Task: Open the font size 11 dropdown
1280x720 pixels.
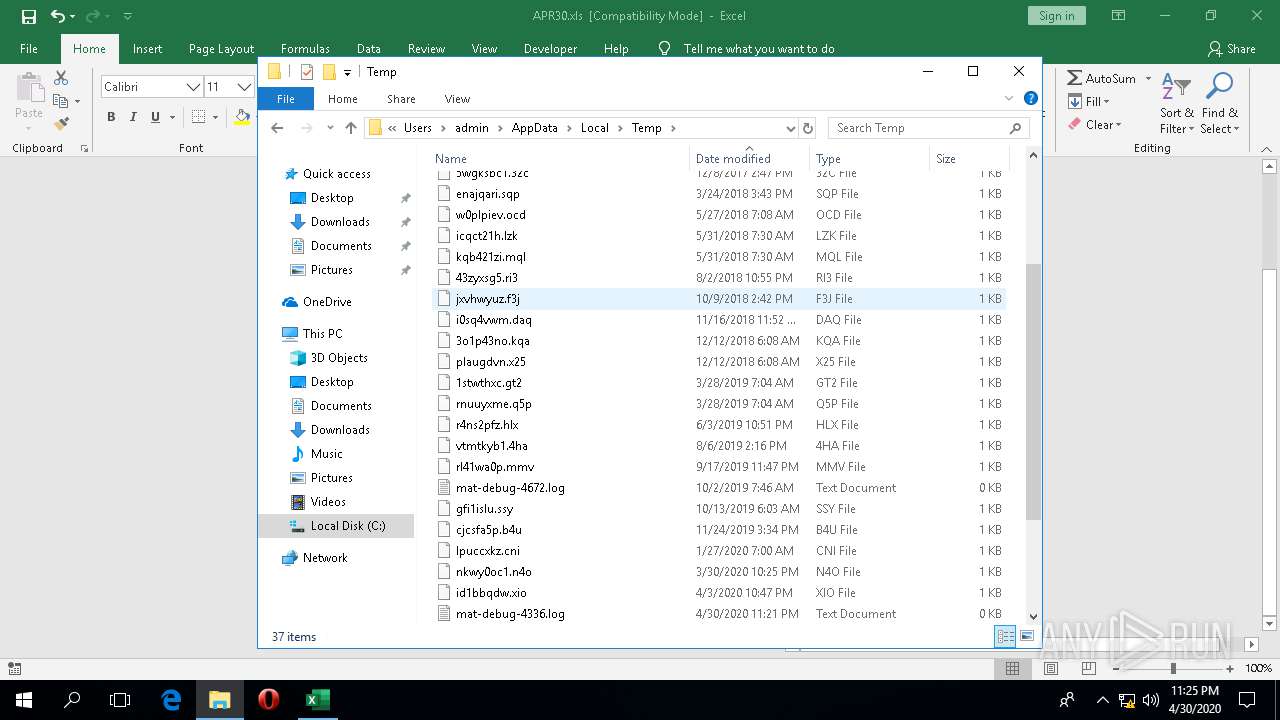Action: 243,87
